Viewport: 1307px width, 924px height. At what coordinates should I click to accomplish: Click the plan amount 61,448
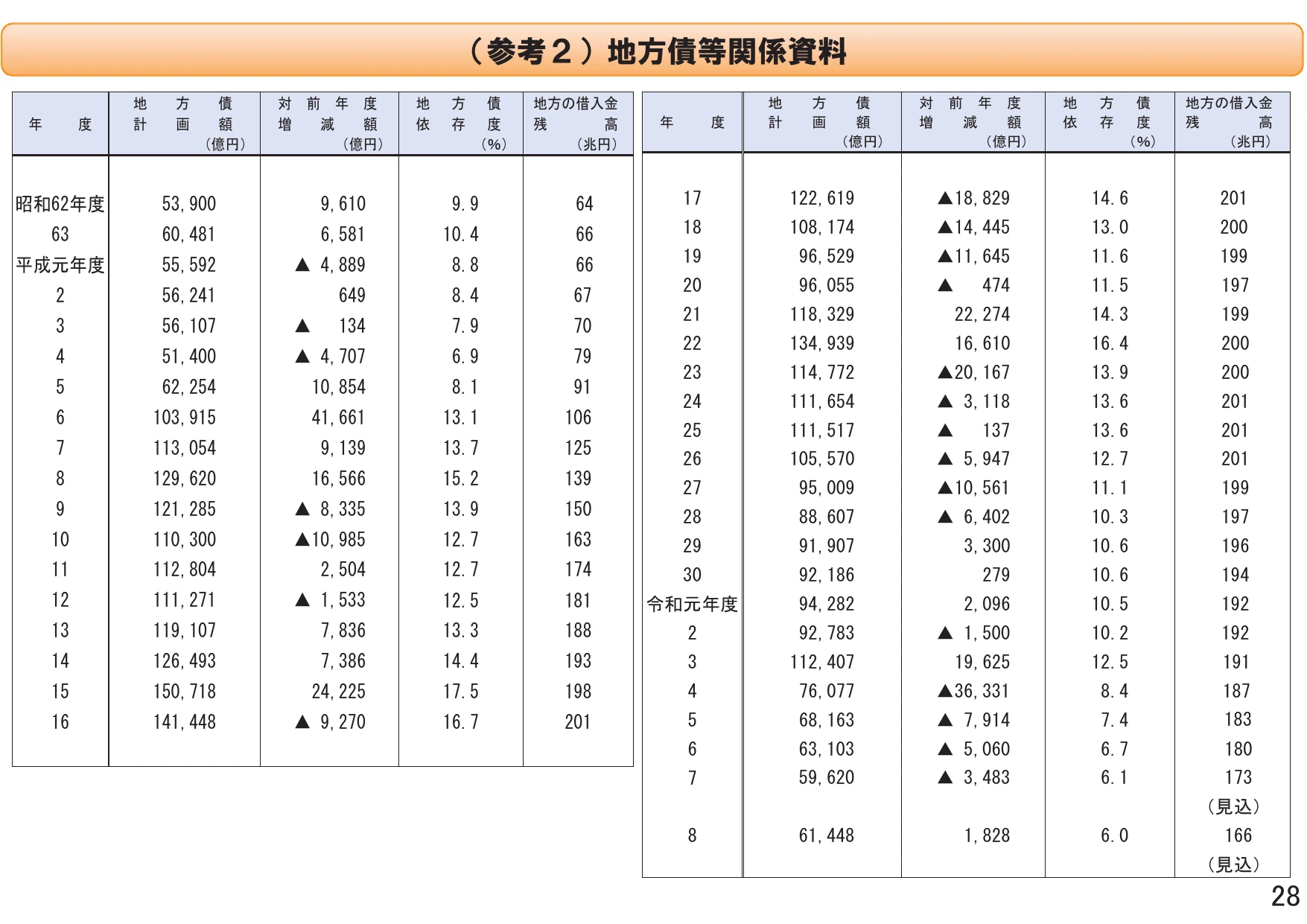(x=827, y=835)
